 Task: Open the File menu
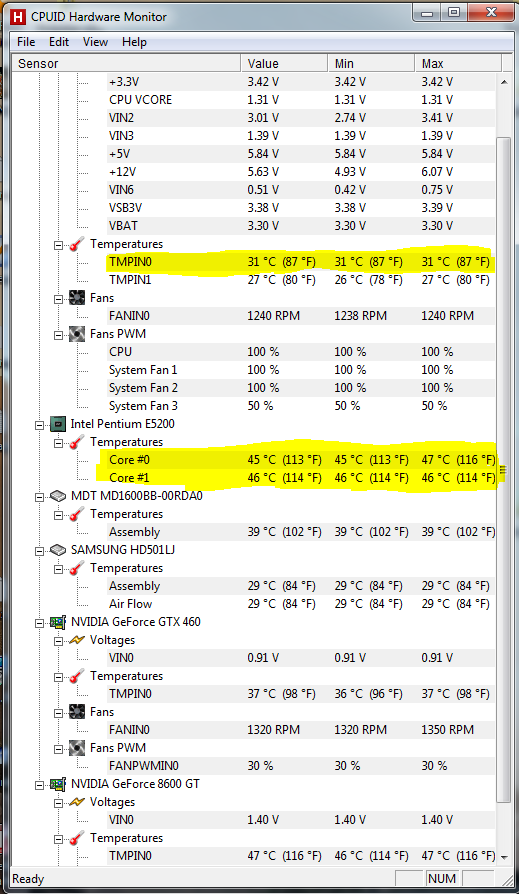26,42
